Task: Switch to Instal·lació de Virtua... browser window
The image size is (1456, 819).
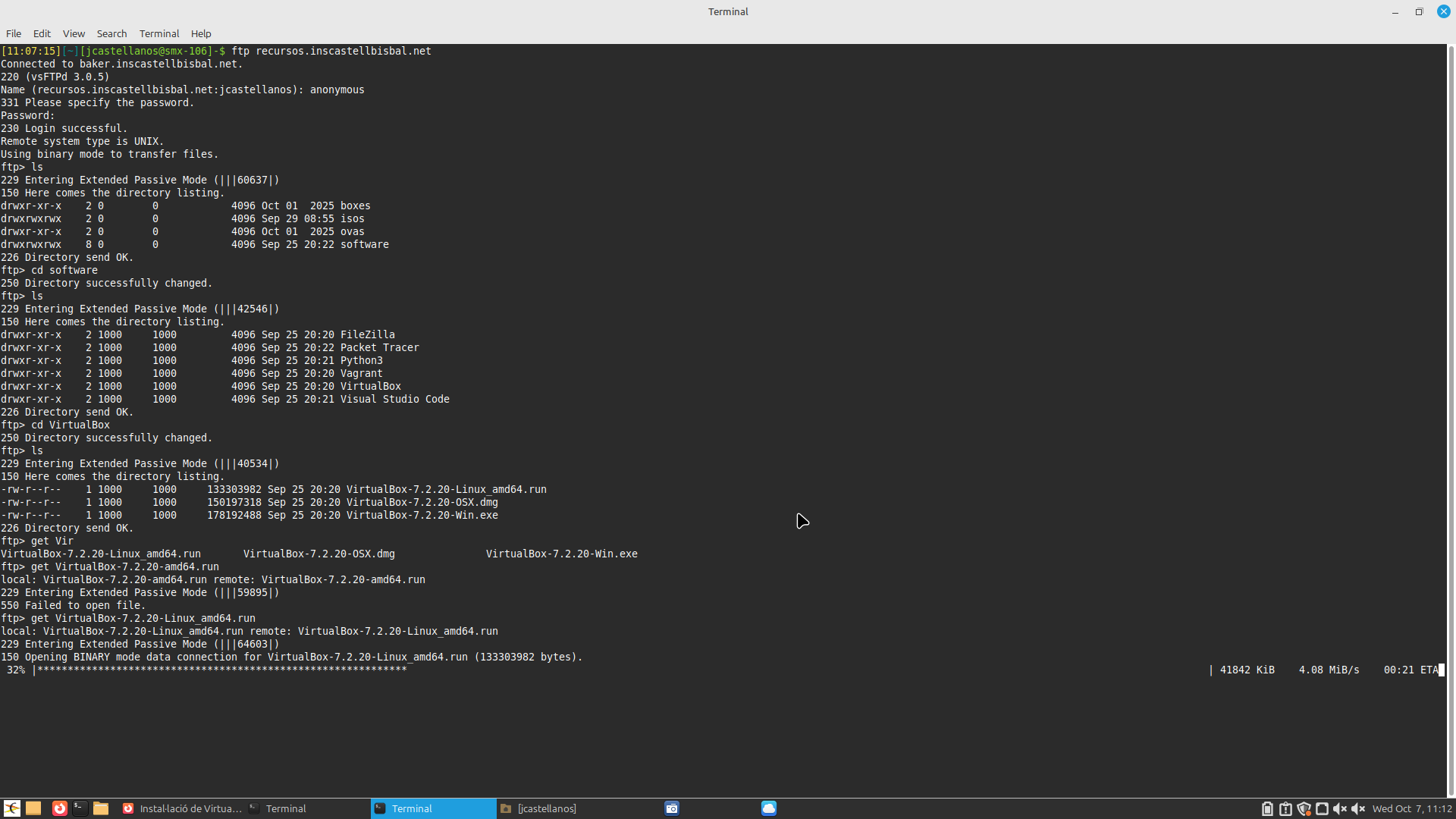Action: pyautogui.click(x=182, y=808)
